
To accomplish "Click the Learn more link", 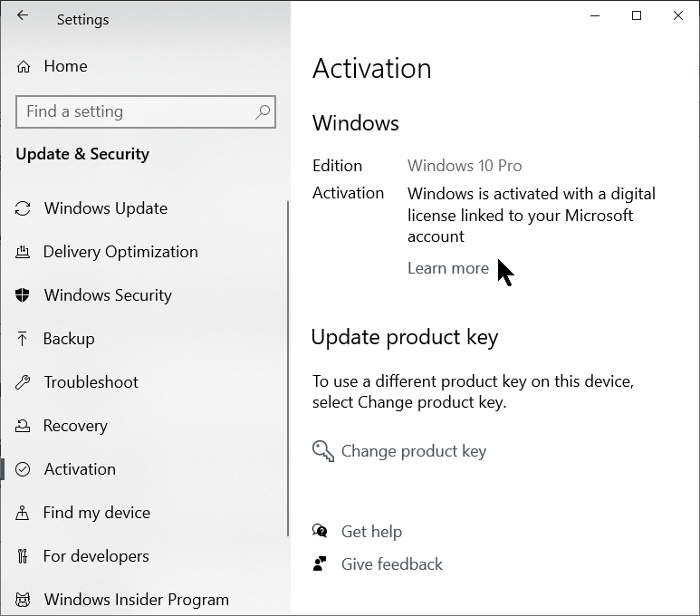I will 448,268.
